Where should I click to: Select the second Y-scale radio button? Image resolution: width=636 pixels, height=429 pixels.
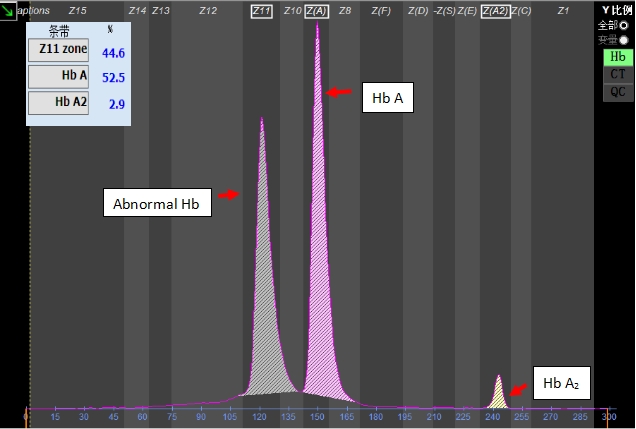625,40
